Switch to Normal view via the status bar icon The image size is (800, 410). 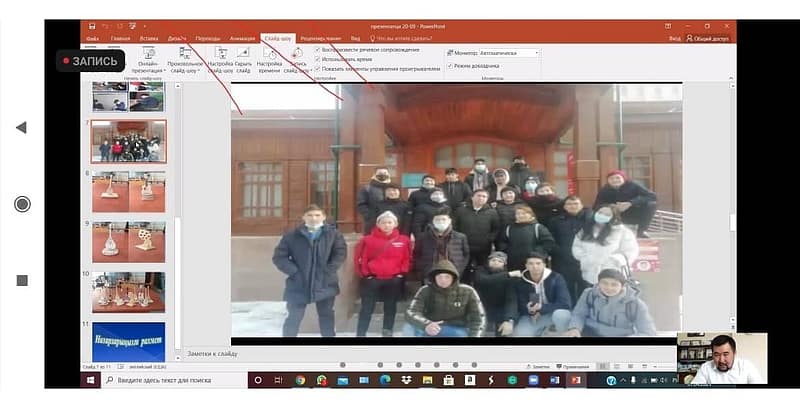click(603, 367)
